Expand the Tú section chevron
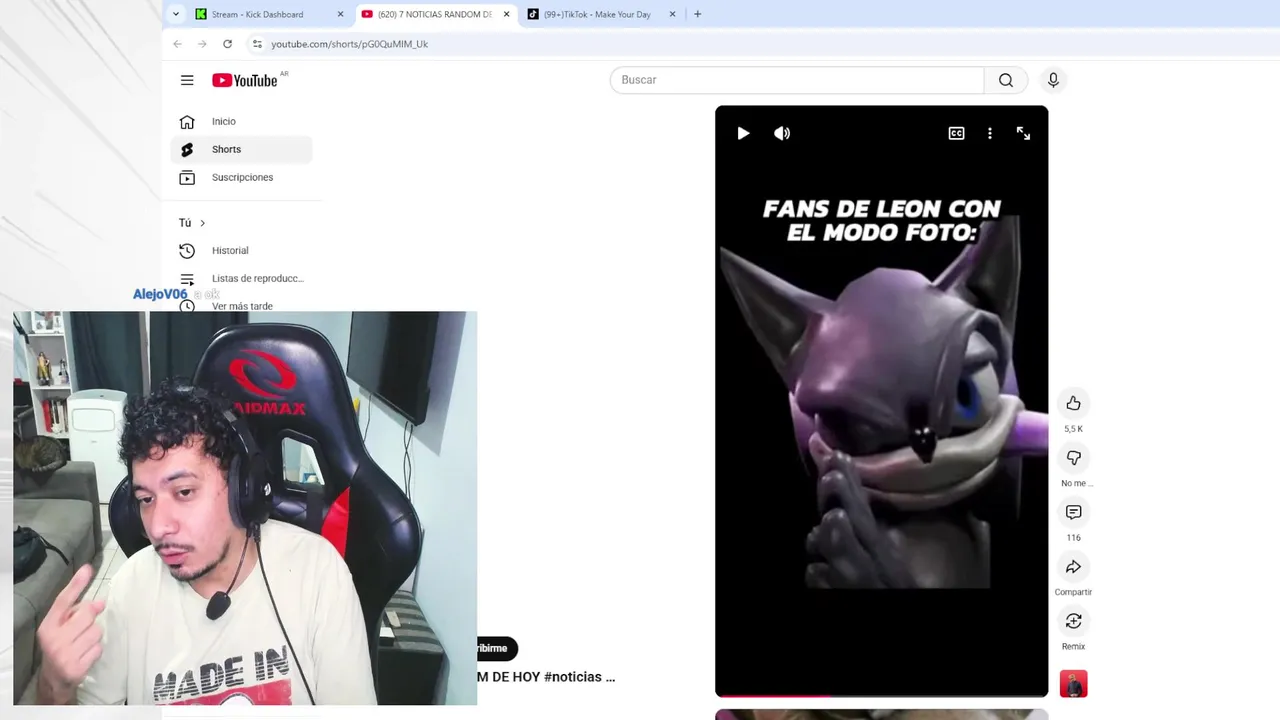 point(202,223)
